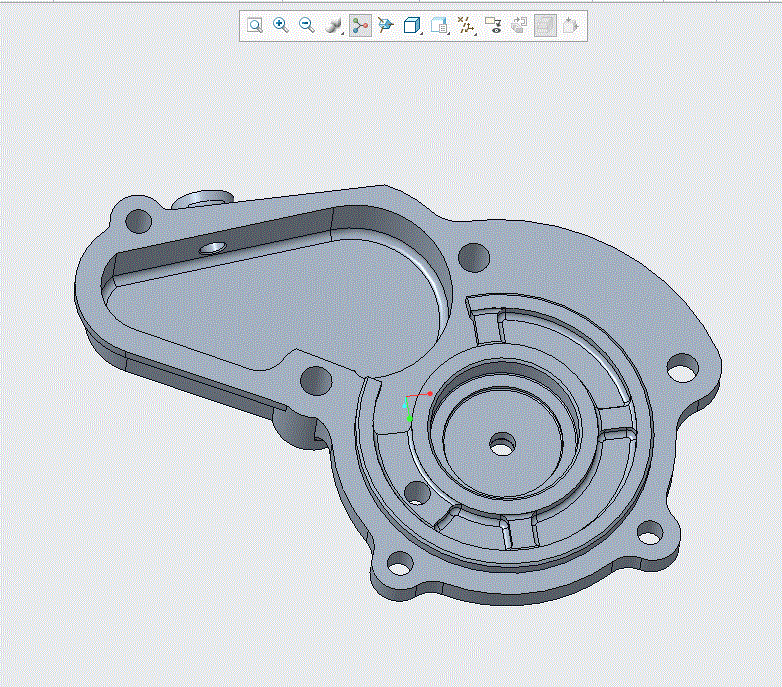
Task: Select the Zoom Out tool
Action: pos(306,25)
